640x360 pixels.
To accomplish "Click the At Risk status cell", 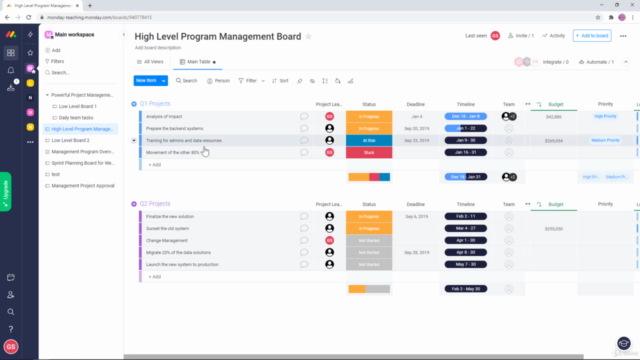I will 369,140.
